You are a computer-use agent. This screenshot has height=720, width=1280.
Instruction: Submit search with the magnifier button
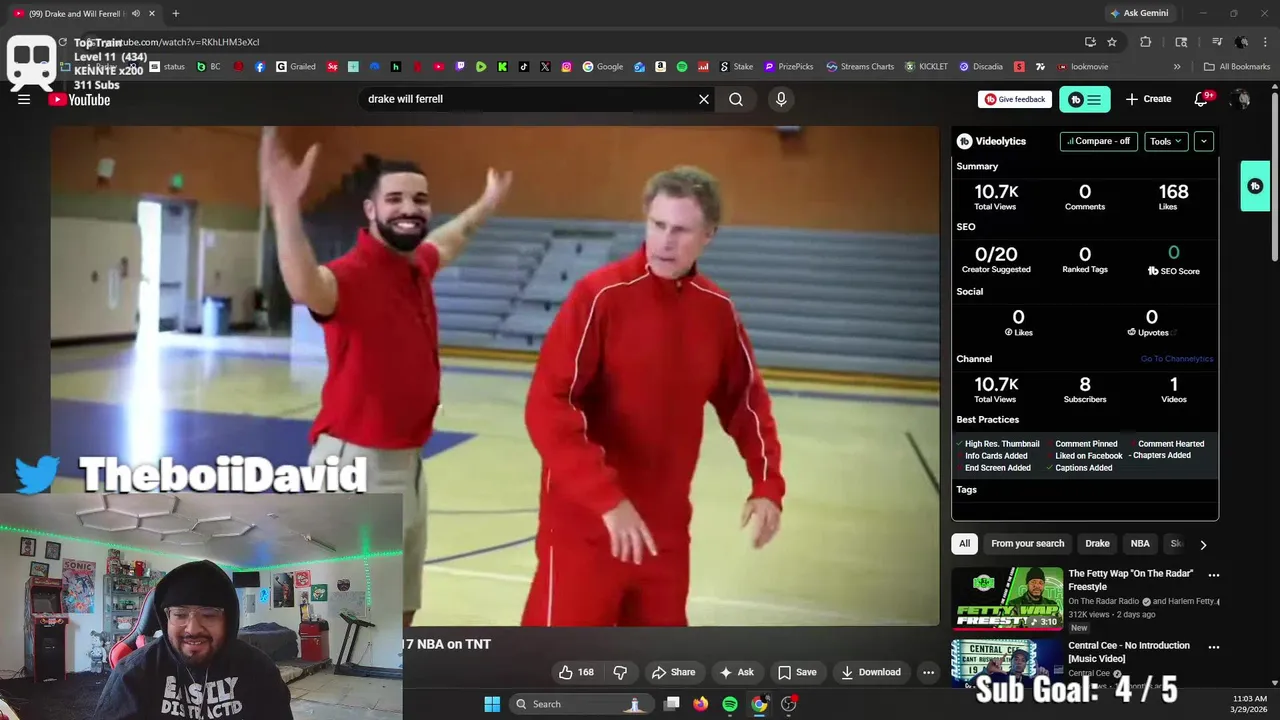pos(736,99)
